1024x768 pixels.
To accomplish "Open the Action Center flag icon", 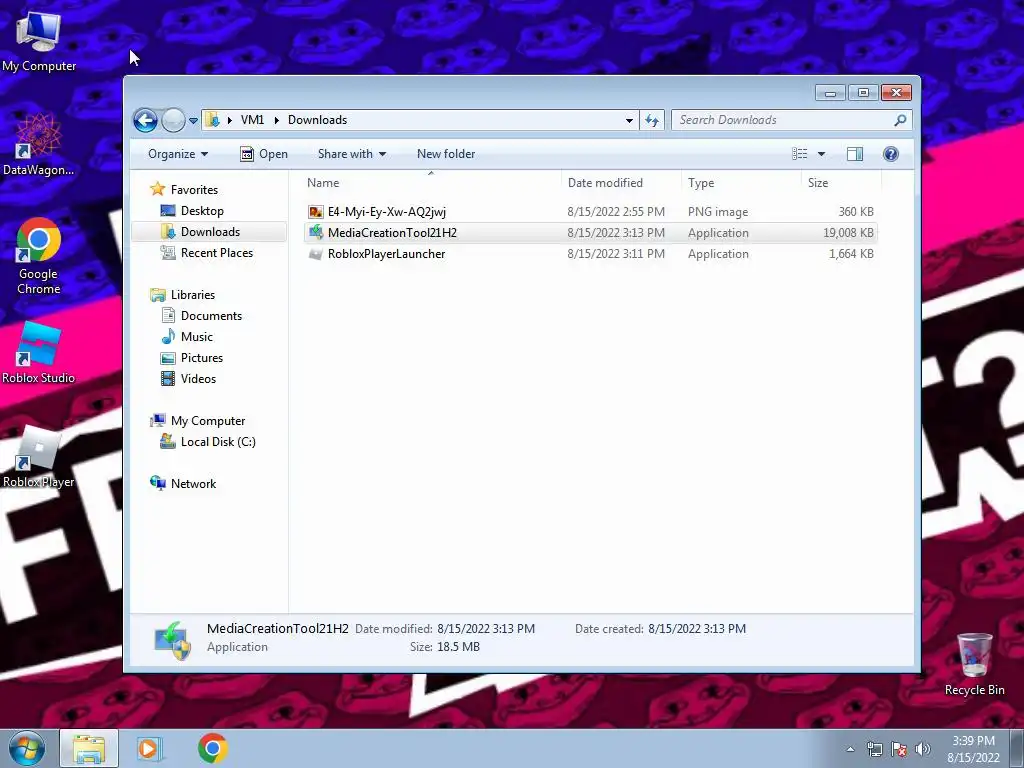I will [899, 749].
